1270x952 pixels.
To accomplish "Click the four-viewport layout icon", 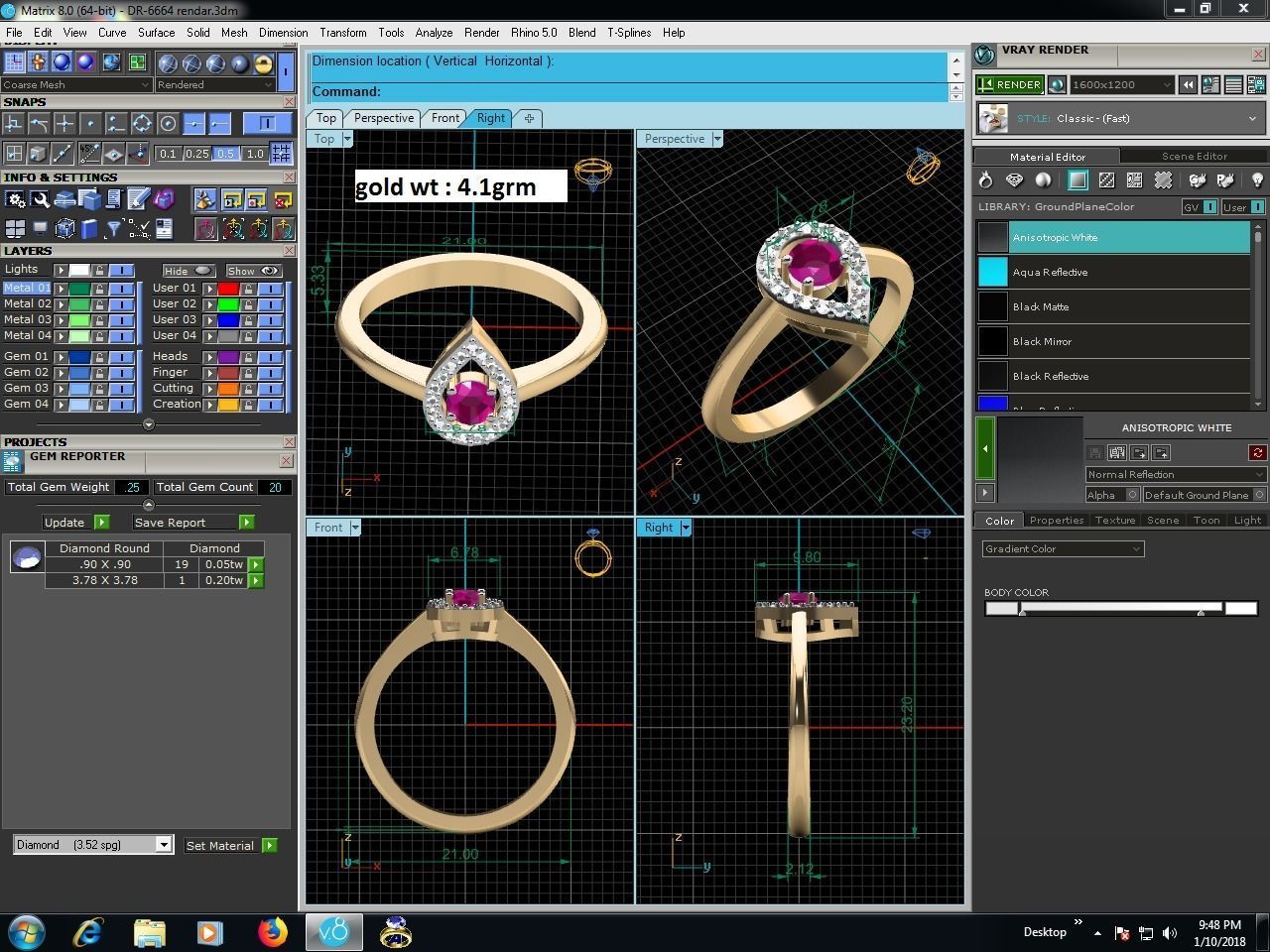I will point(15,229).
